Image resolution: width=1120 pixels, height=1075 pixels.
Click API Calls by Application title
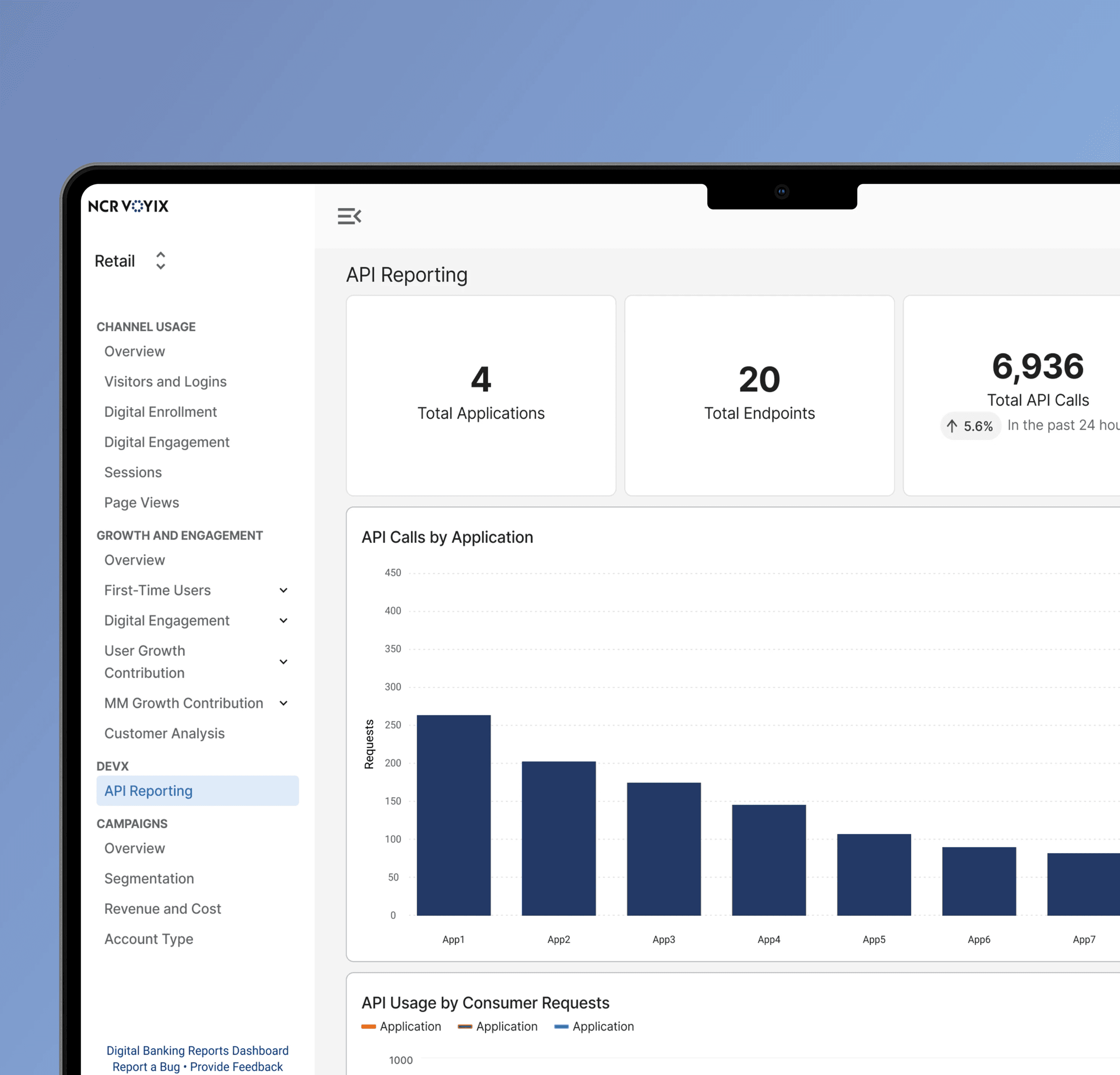pos(447,537)
